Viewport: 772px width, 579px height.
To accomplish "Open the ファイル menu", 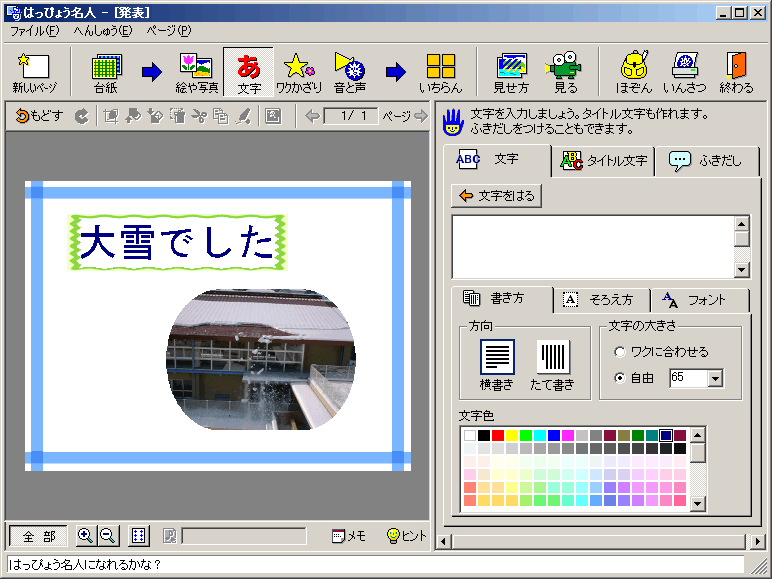I will [x=34, y=31].
